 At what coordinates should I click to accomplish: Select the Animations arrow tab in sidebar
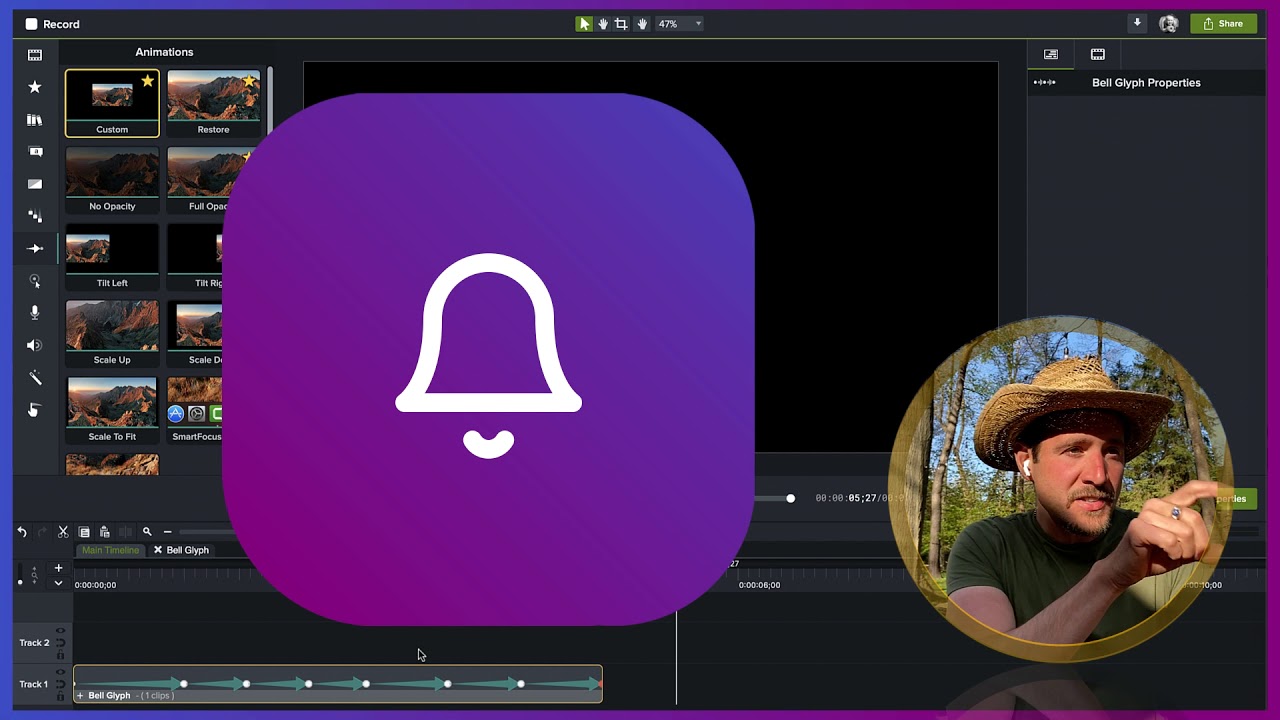tap(35, 248)
